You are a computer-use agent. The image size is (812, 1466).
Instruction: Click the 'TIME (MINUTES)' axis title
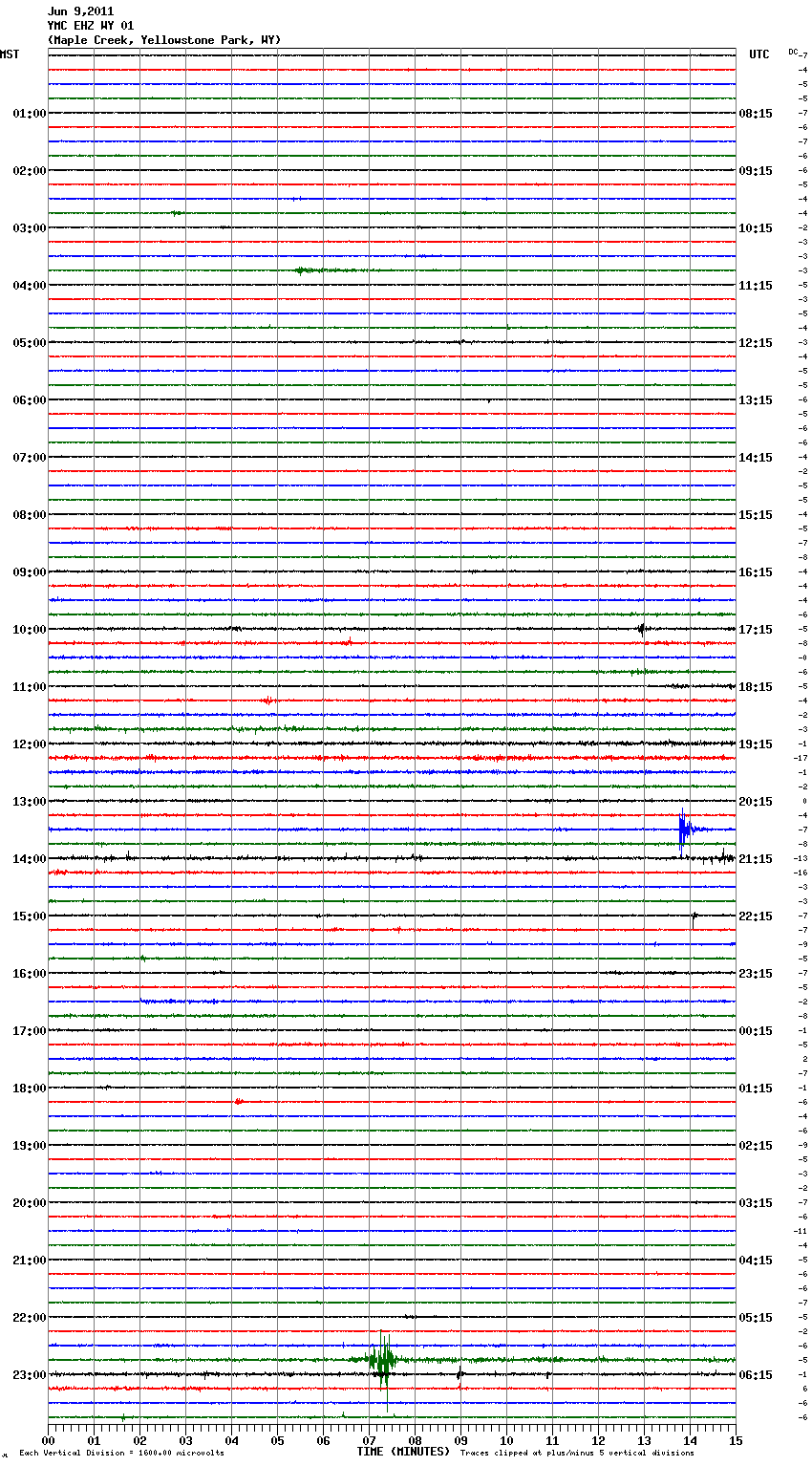(403, 1452)
